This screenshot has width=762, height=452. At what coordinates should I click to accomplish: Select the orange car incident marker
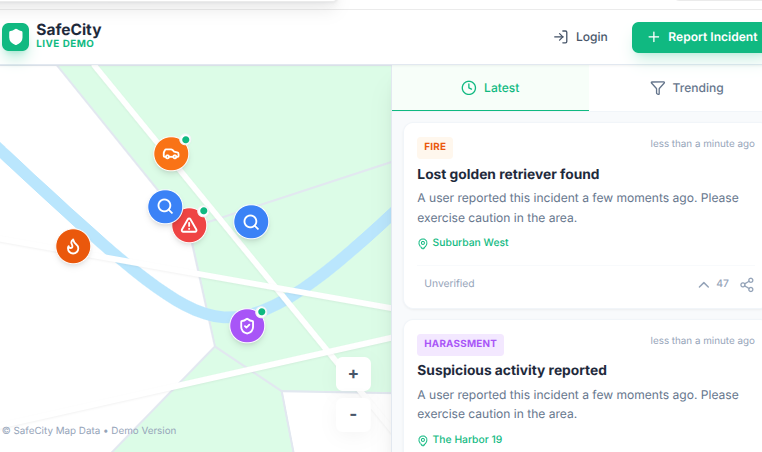(x=171, y=154)
